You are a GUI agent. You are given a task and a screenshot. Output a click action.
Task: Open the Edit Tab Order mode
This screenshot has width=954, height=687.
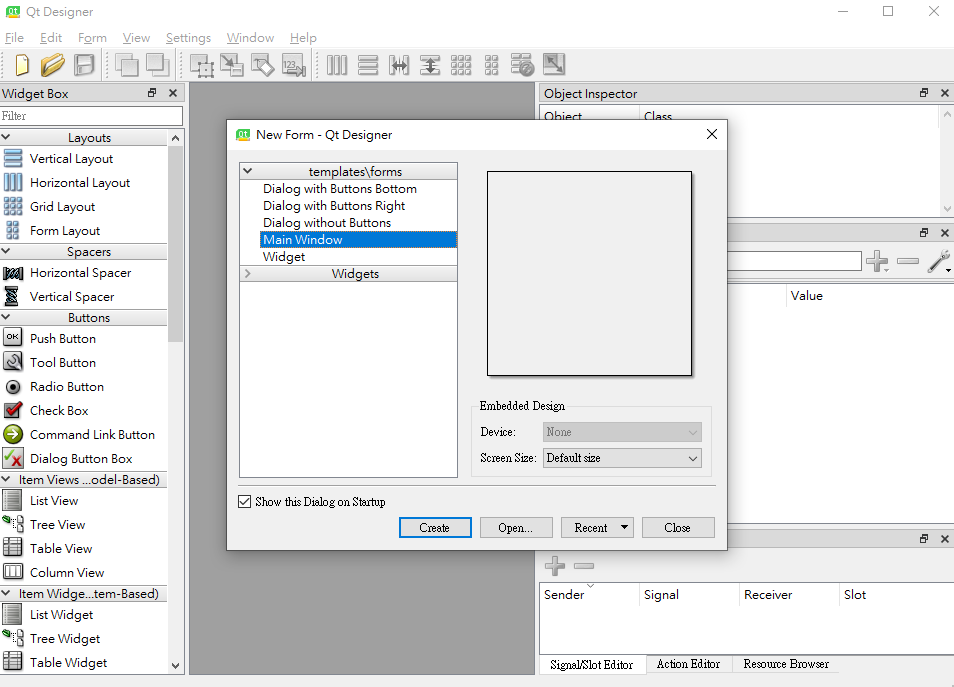pos(292,65)
